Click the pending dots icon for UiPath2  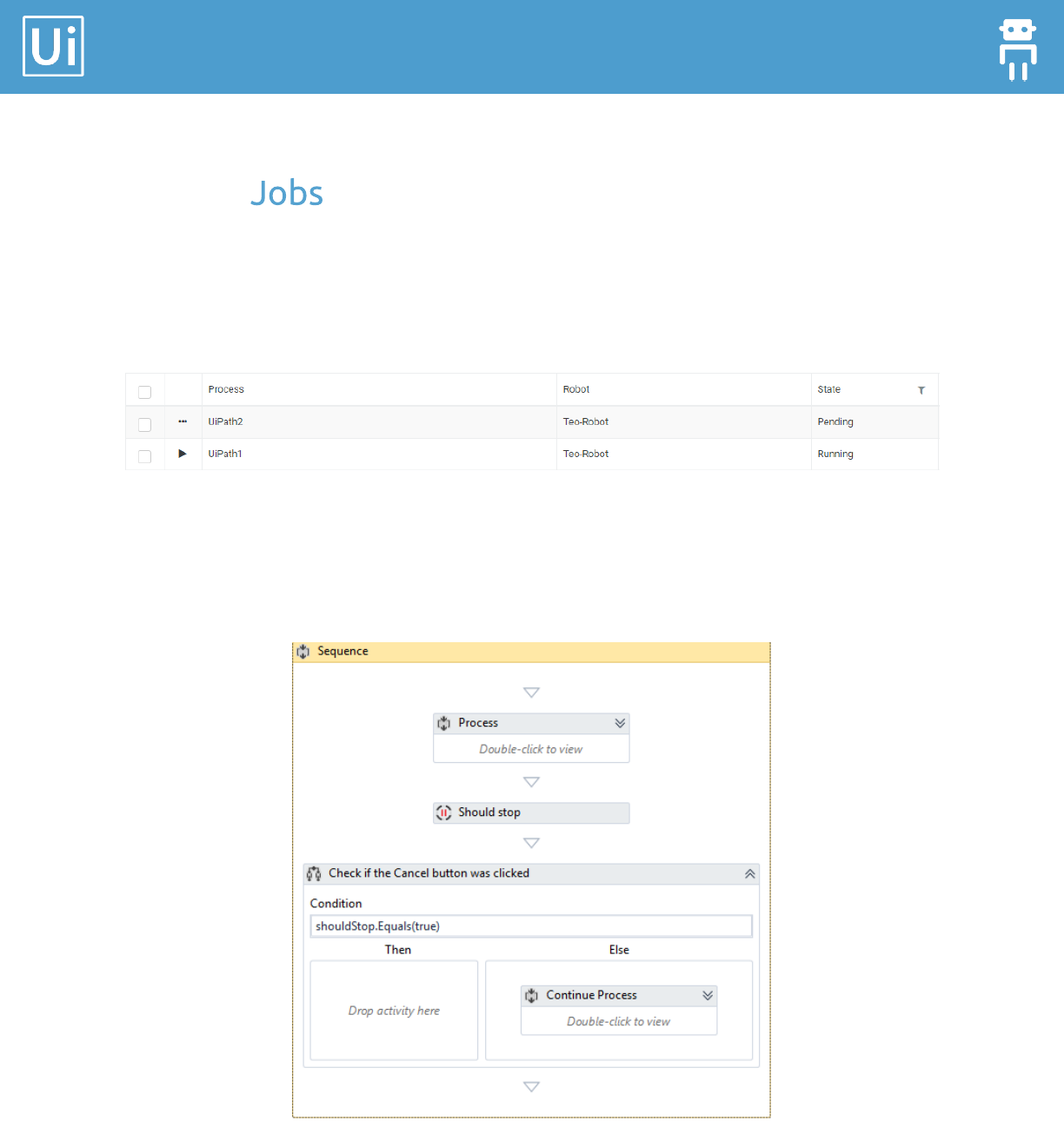(183, 421)
